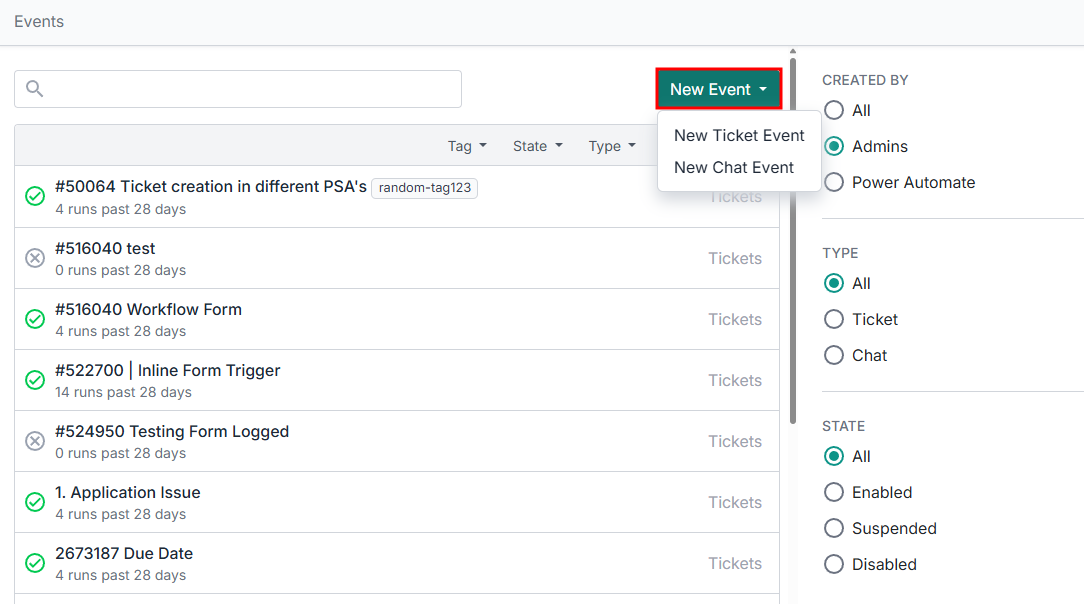Click the events list scrollbar
Viewport: 1084px width, 604px height.
[793, 240]
